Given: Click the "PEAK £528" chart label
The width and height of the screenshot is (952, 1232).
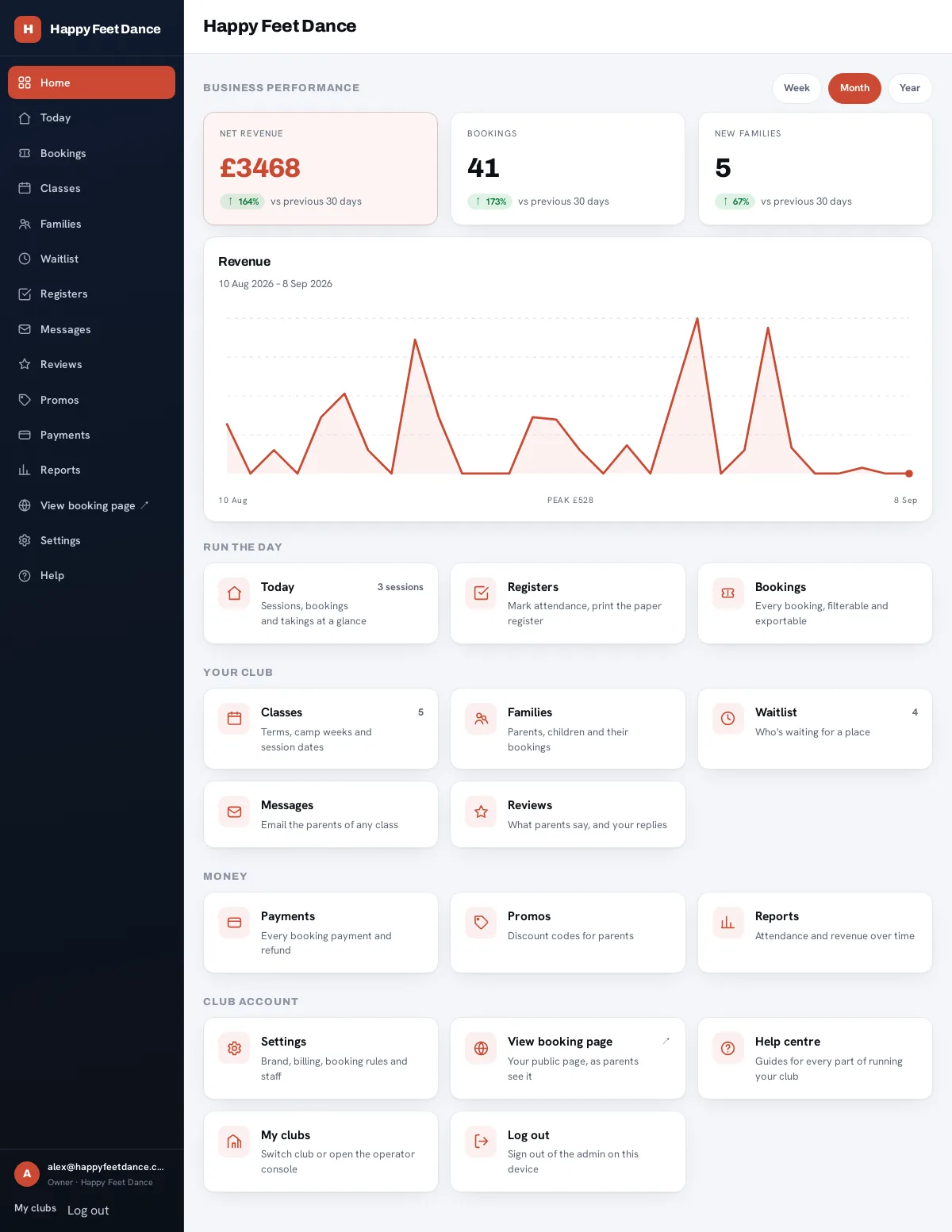Looking at the screenshot, I should 570,501.
